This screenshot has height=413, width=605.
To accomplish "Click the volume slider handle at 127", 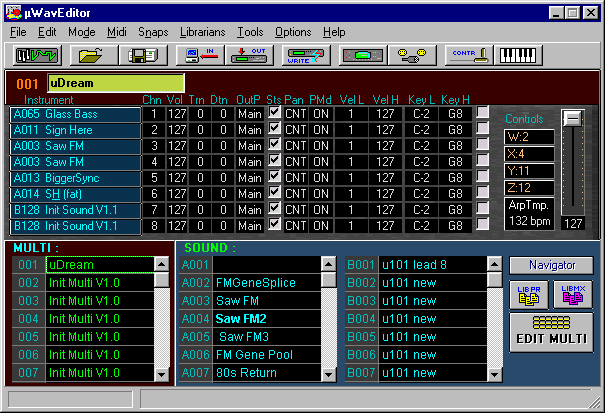I will pyautogui.click(x=573, y=118).
